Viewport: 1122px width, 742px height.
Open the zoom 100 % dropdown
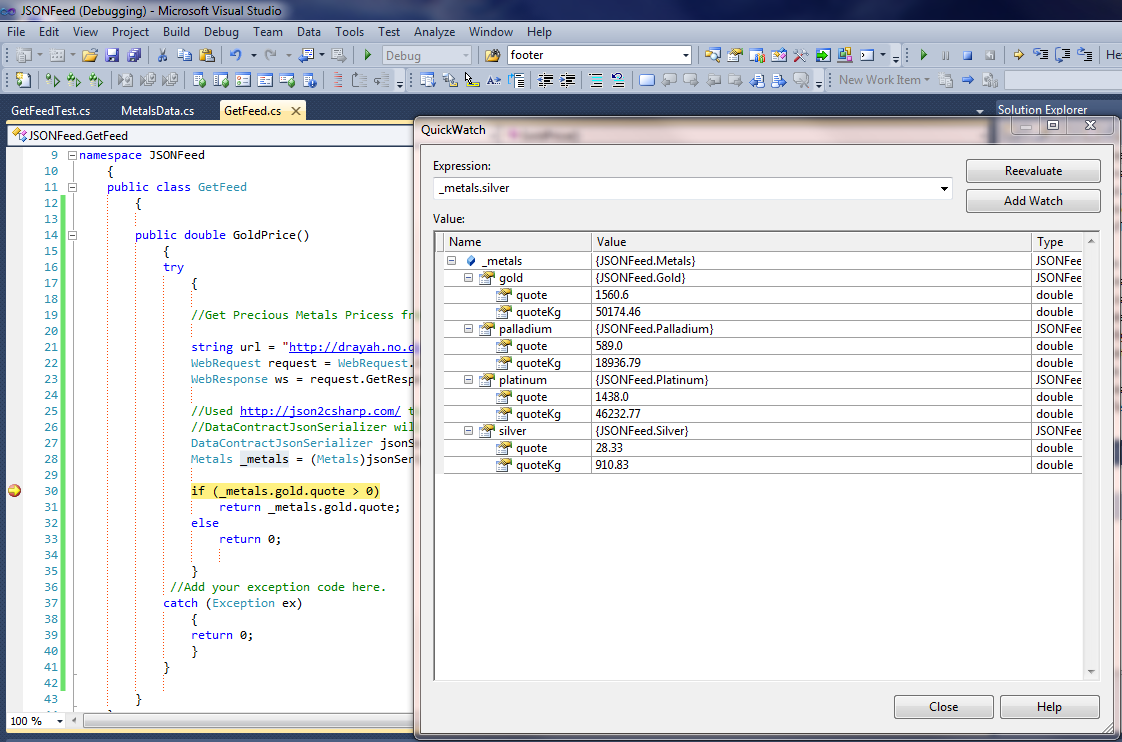point(59,721)
